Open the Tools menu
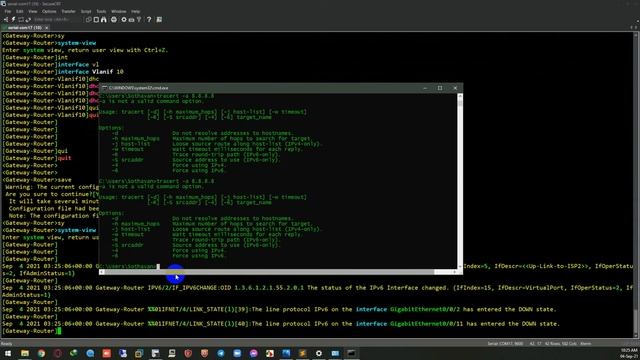 click(101, 11)
